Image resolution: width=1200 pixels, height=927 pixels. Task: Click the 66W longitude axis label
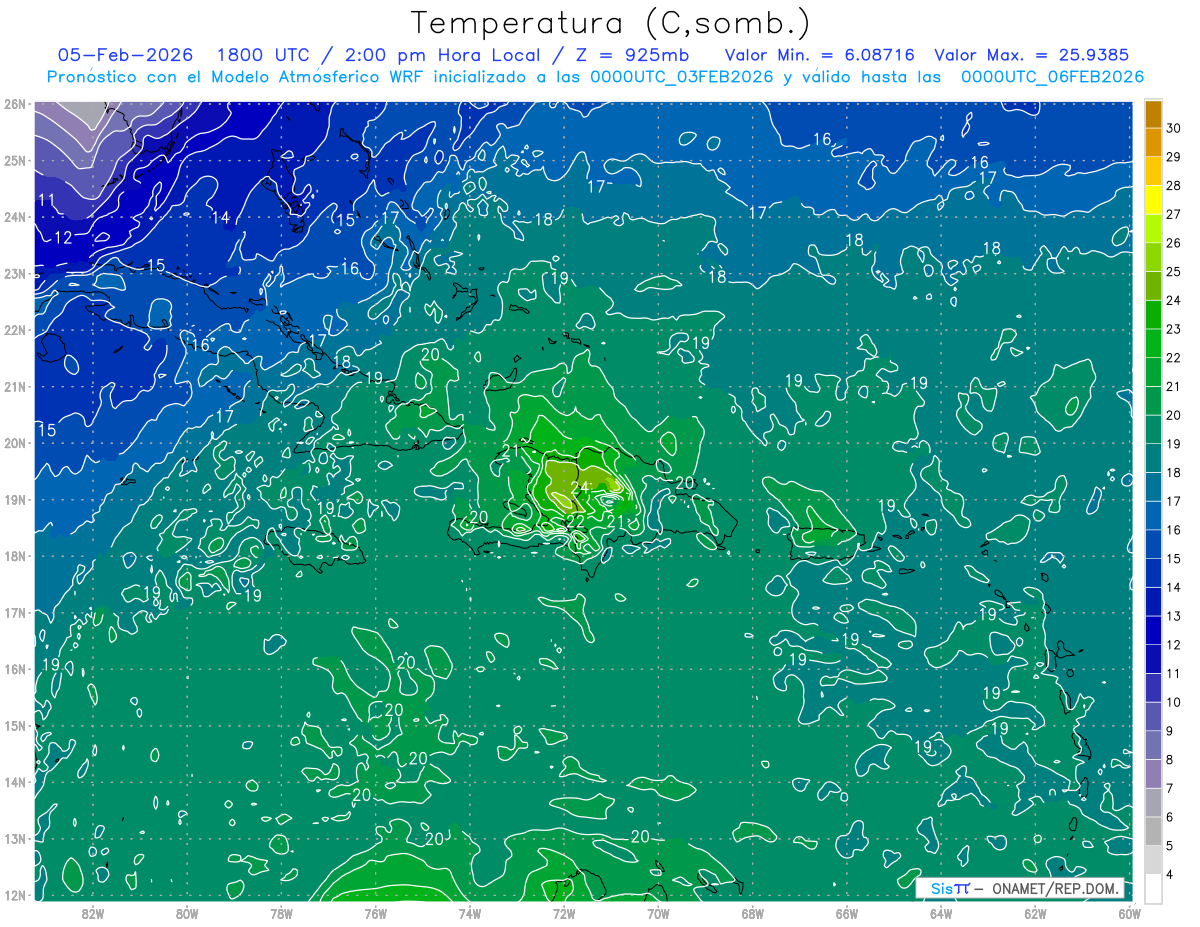tap(846, 913)
